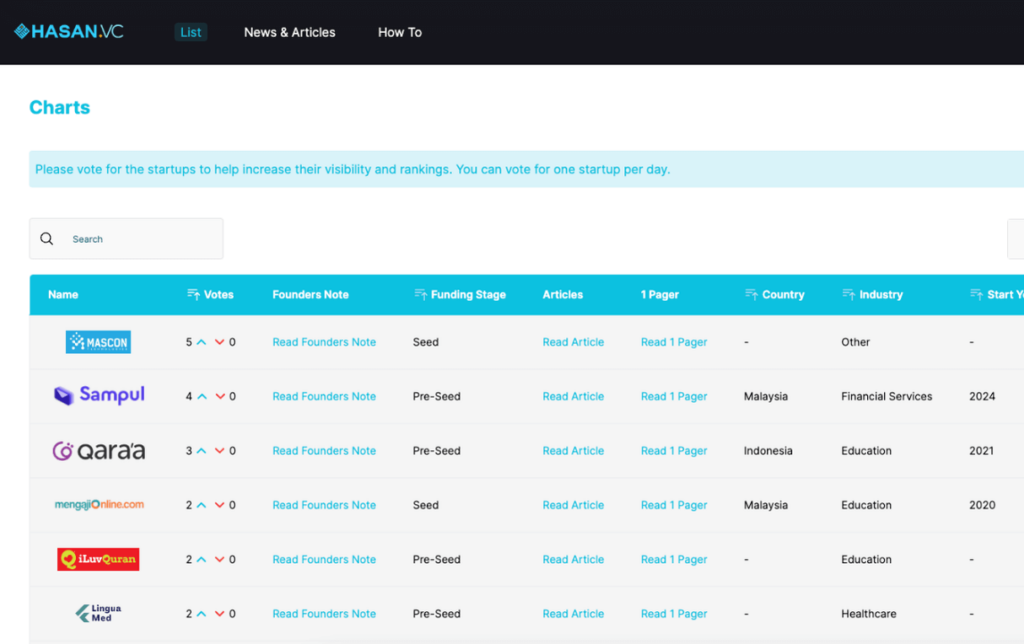Read MASCON's Founders Note
This screenshot has height=644, width=1024.
pyautogui.click(x=324, y=341)
